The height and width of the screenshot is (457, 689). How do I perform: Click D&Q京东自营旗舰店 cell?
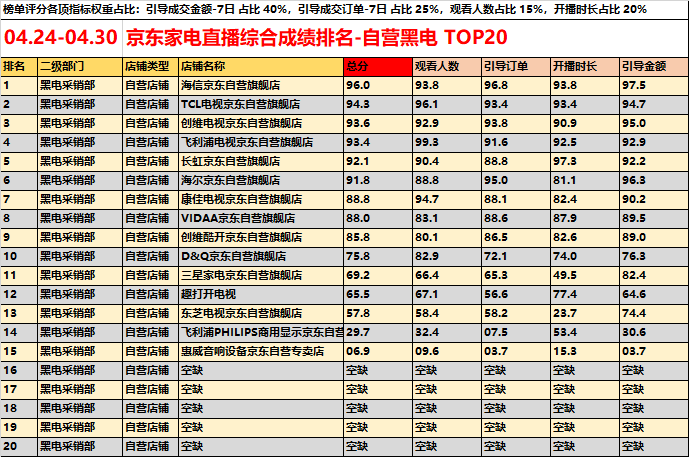tap(261, 256)
